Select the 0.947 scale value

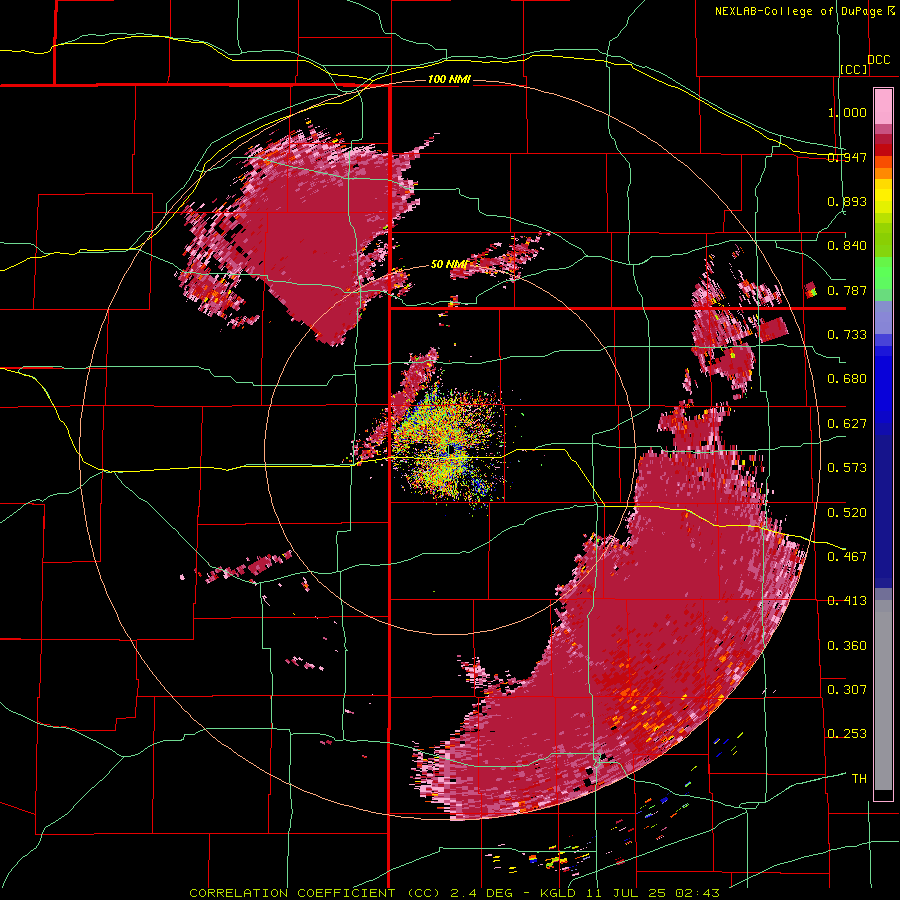847,157
